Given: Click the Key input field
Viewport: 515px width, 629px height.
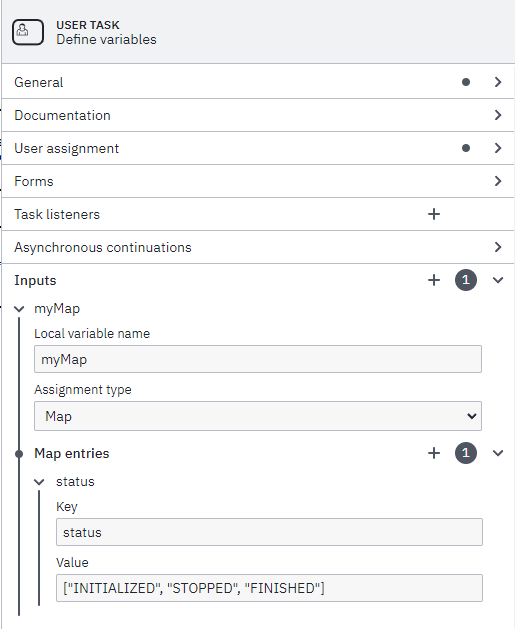Looking at the screenshot, I should pos(269,532).
